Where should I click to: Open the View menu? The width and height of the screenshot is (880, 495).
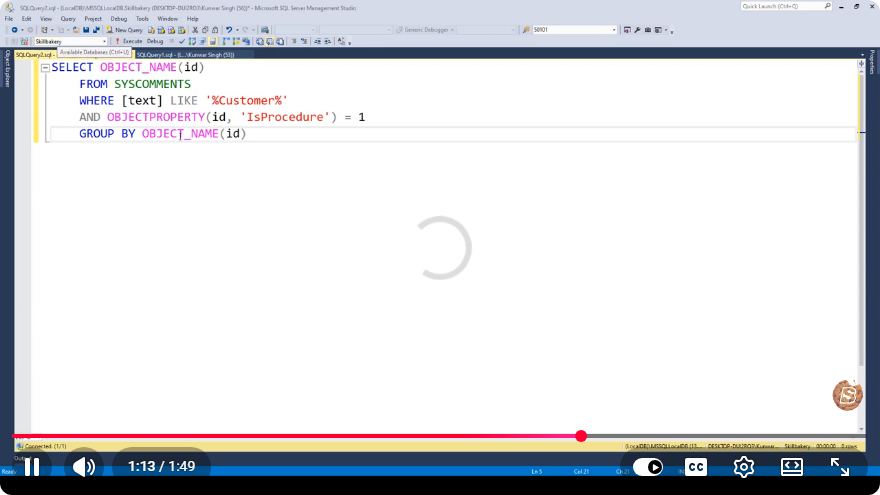point(45,19)
